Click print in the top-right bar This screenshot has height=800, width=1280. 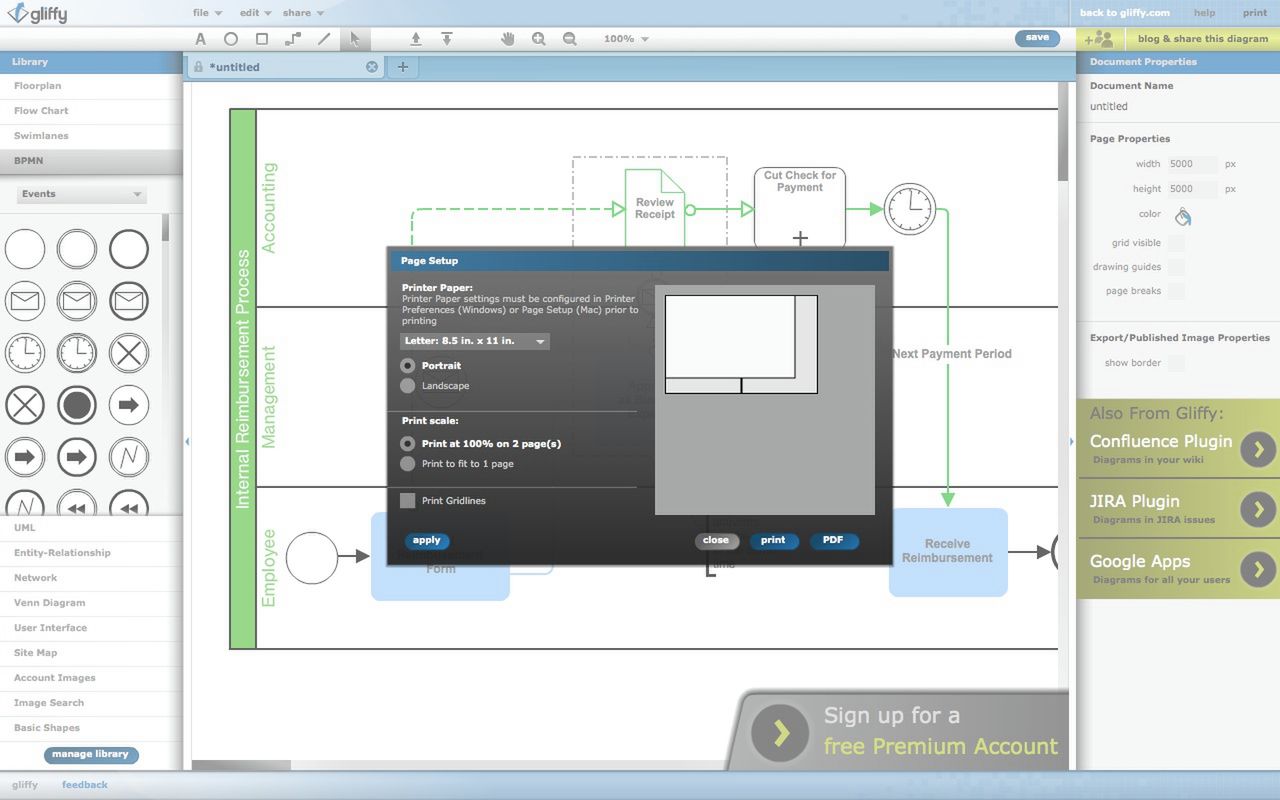pos(1255,13)
